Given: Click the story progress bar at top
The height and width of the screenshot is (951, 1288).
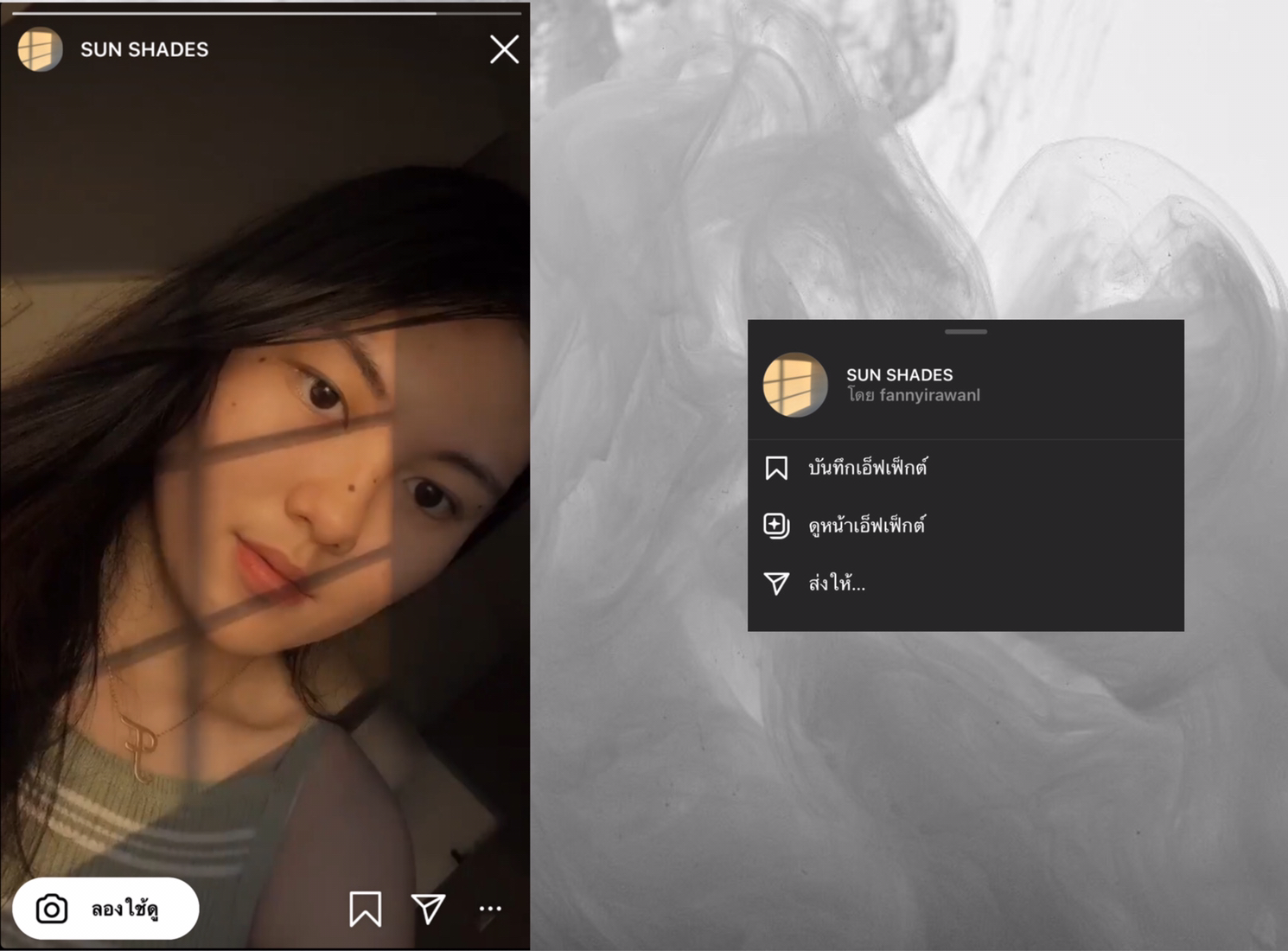Looking at the screenshot, I should [x=267, y=14].
